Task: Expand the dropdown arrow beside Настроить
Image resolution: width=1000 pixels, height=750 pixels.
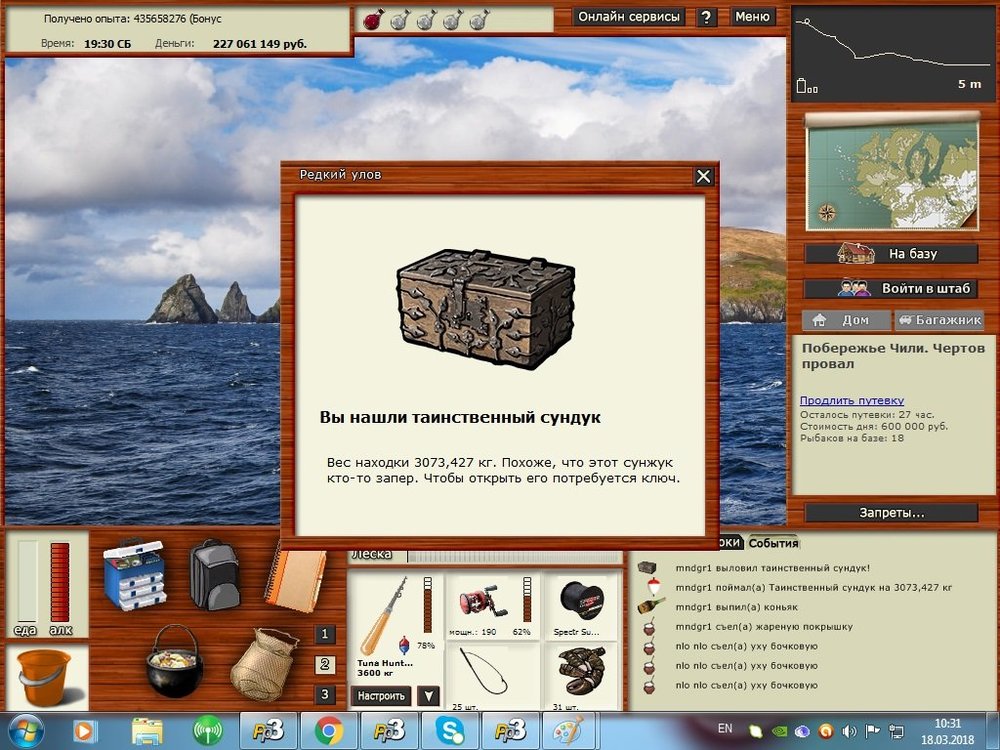Action: pyautogui.click(x=428, y=696)
